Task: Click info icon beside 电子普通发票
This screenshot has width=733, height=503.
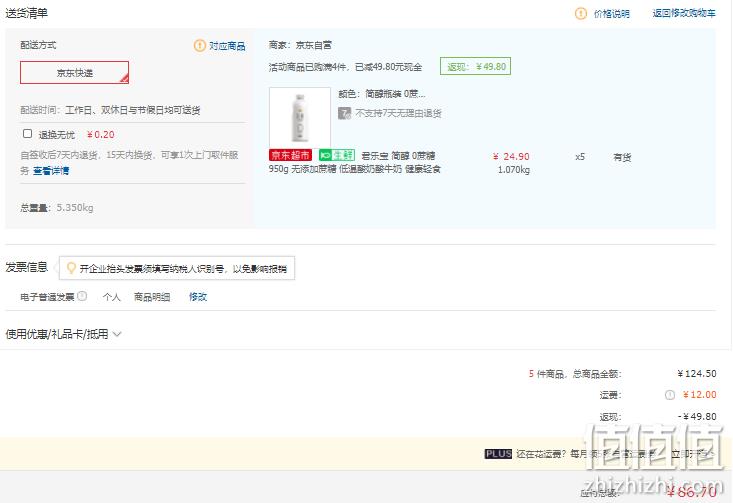Action: (82, 296)
